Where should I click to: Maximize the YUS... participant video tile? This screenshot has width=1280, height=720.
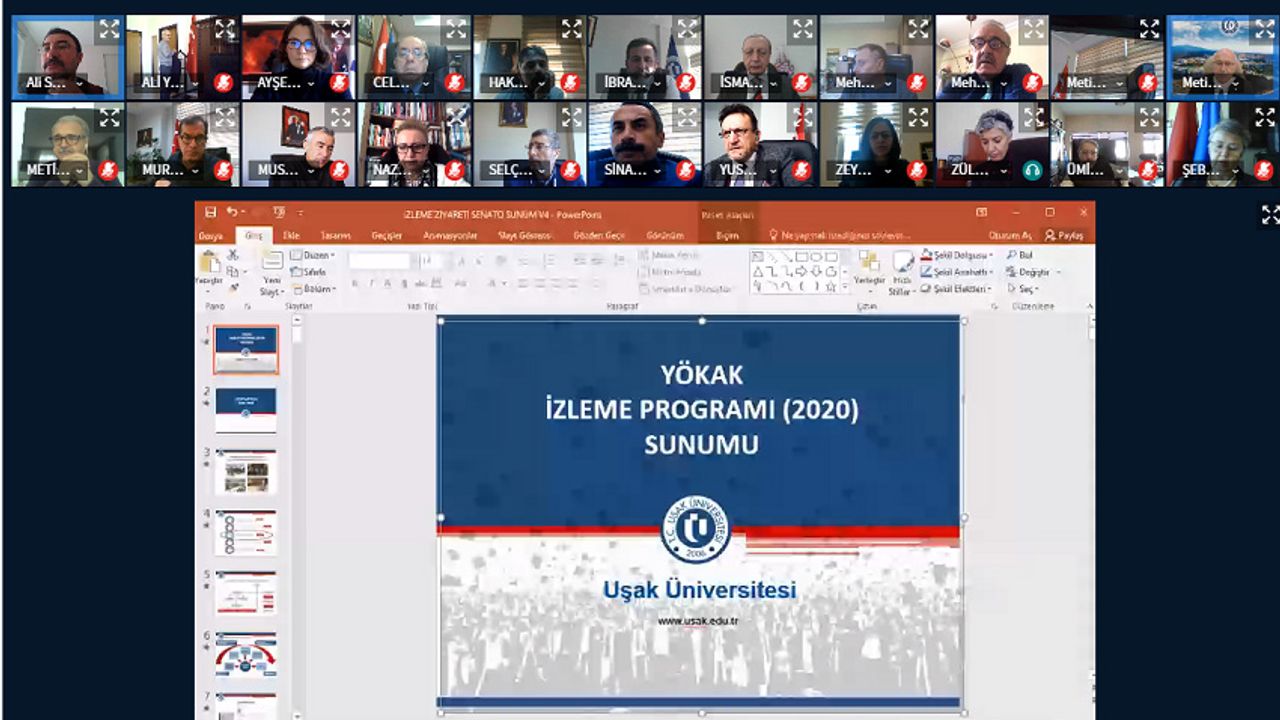802,117
